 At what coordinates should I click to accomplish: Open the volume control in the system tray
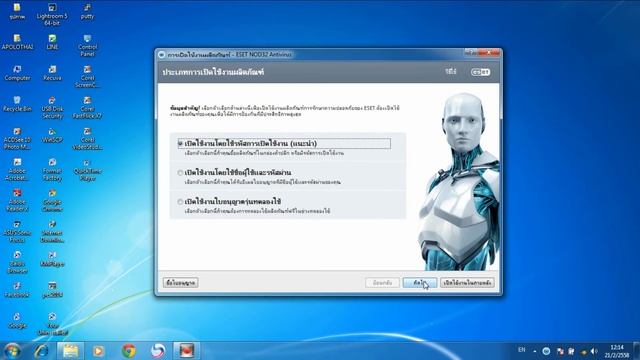pyautogui.click(x=594, y=351)
